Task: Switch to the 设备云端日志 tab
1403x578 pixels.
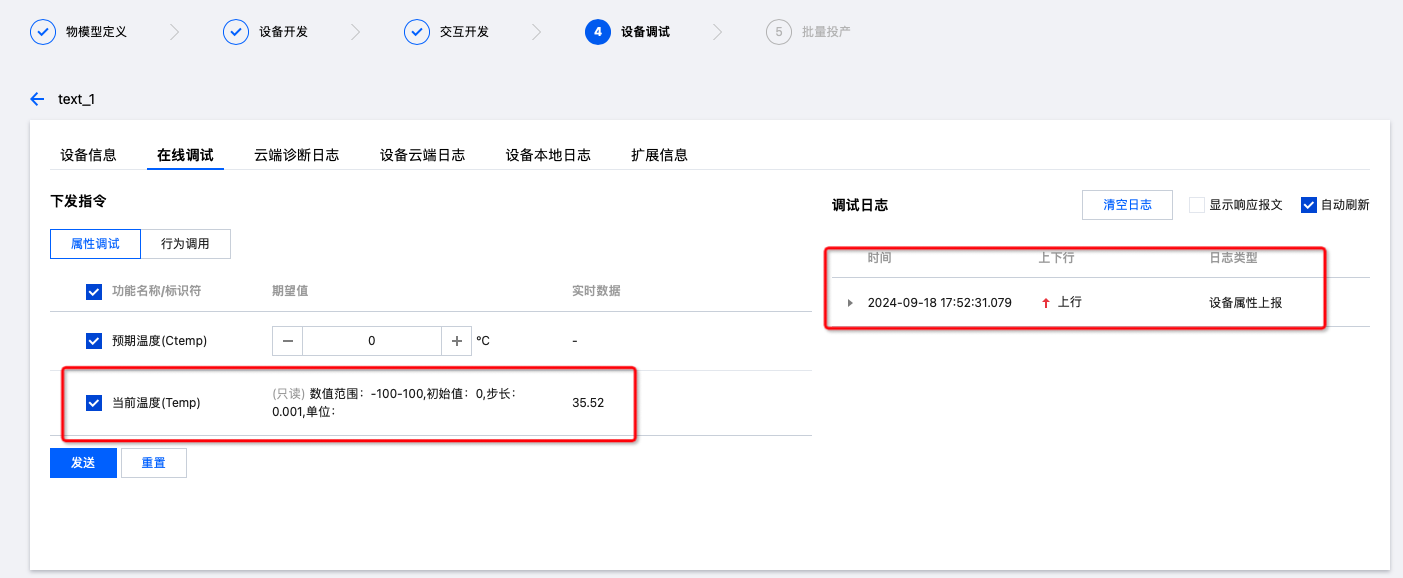Action: pyautogui.click(x=422, y=155)
